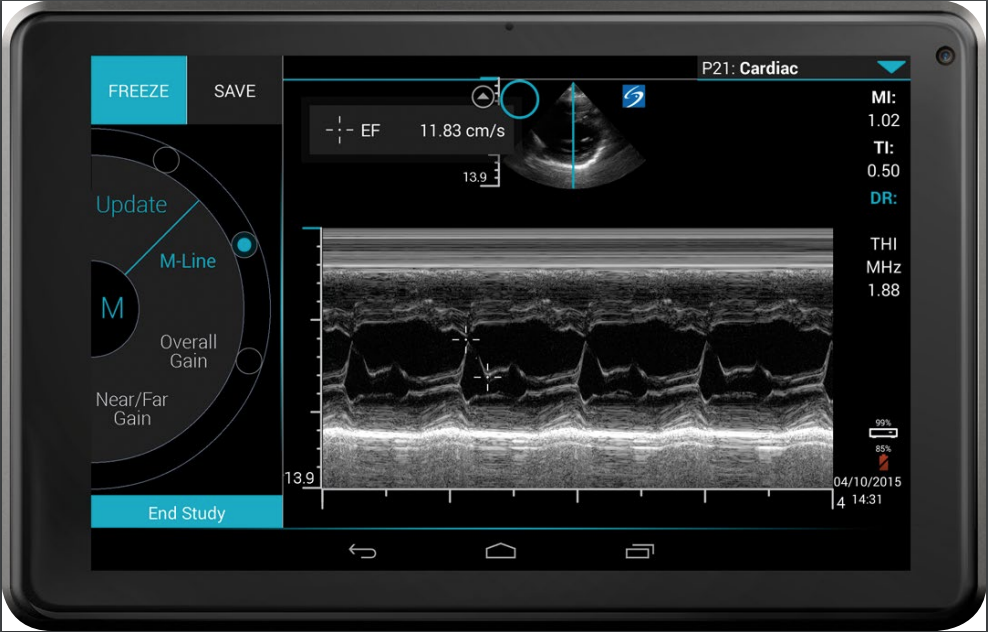Select the Overall Gain dial ring marker
This screenshot has width=988, height=632.
coord(249,360)
